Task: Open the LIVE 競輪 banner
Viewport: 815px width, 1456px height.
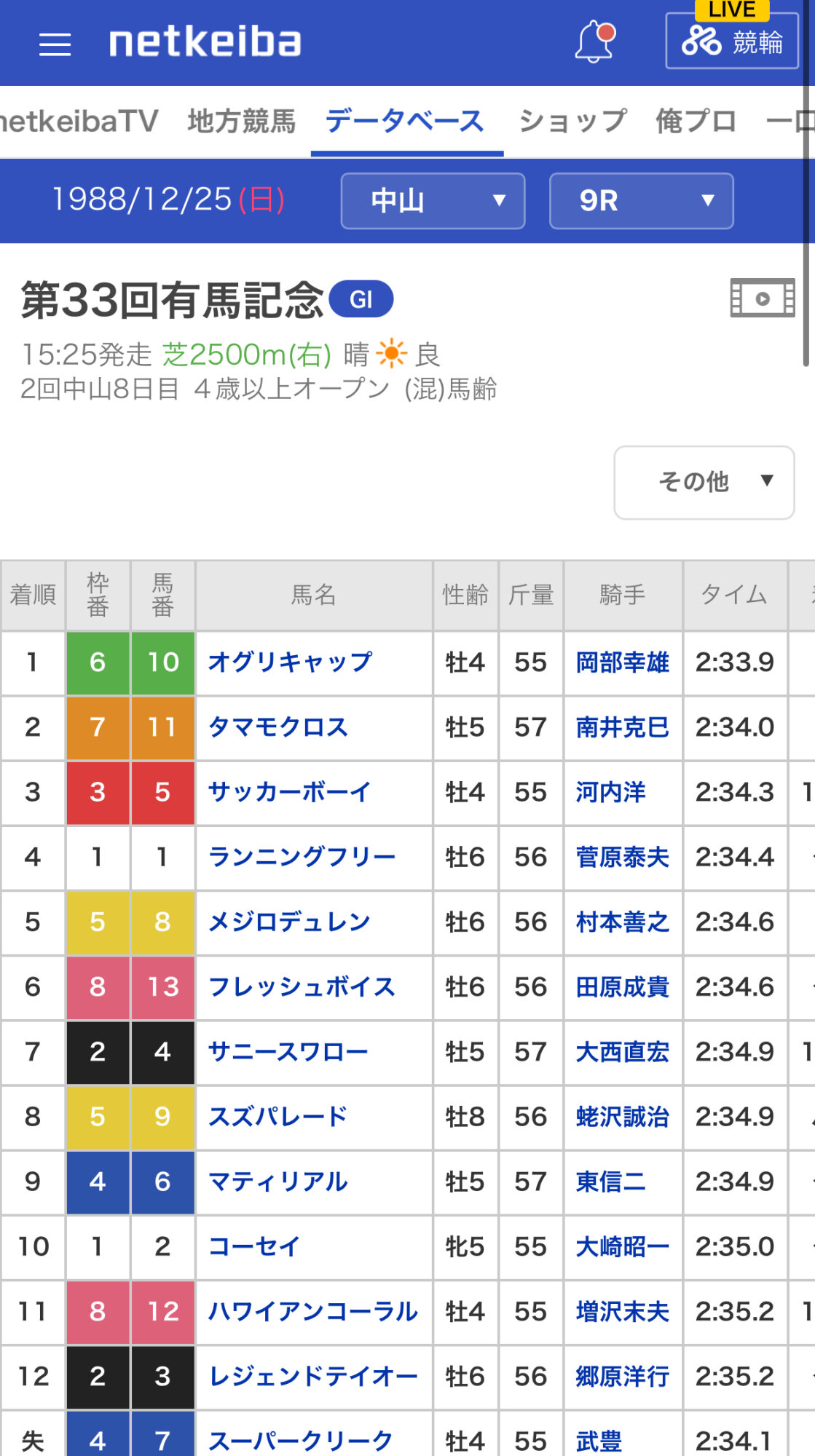Action: click(x=732, y=41)
